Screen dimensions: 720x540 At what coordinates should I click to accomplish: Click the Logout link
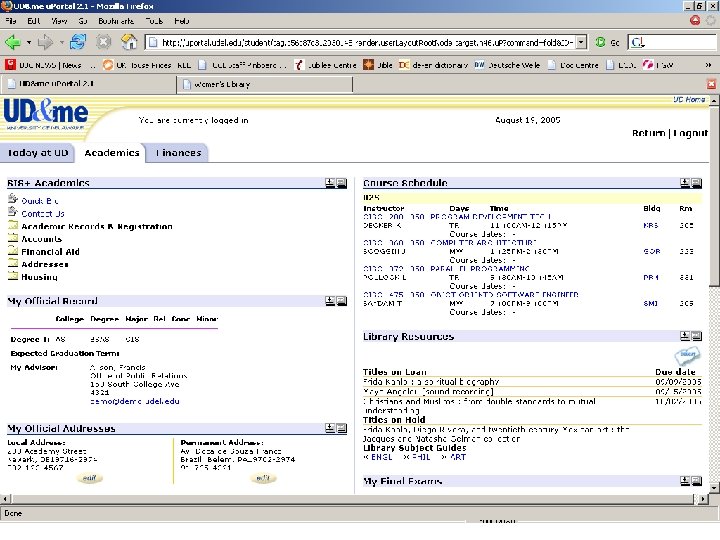point(691,133)
